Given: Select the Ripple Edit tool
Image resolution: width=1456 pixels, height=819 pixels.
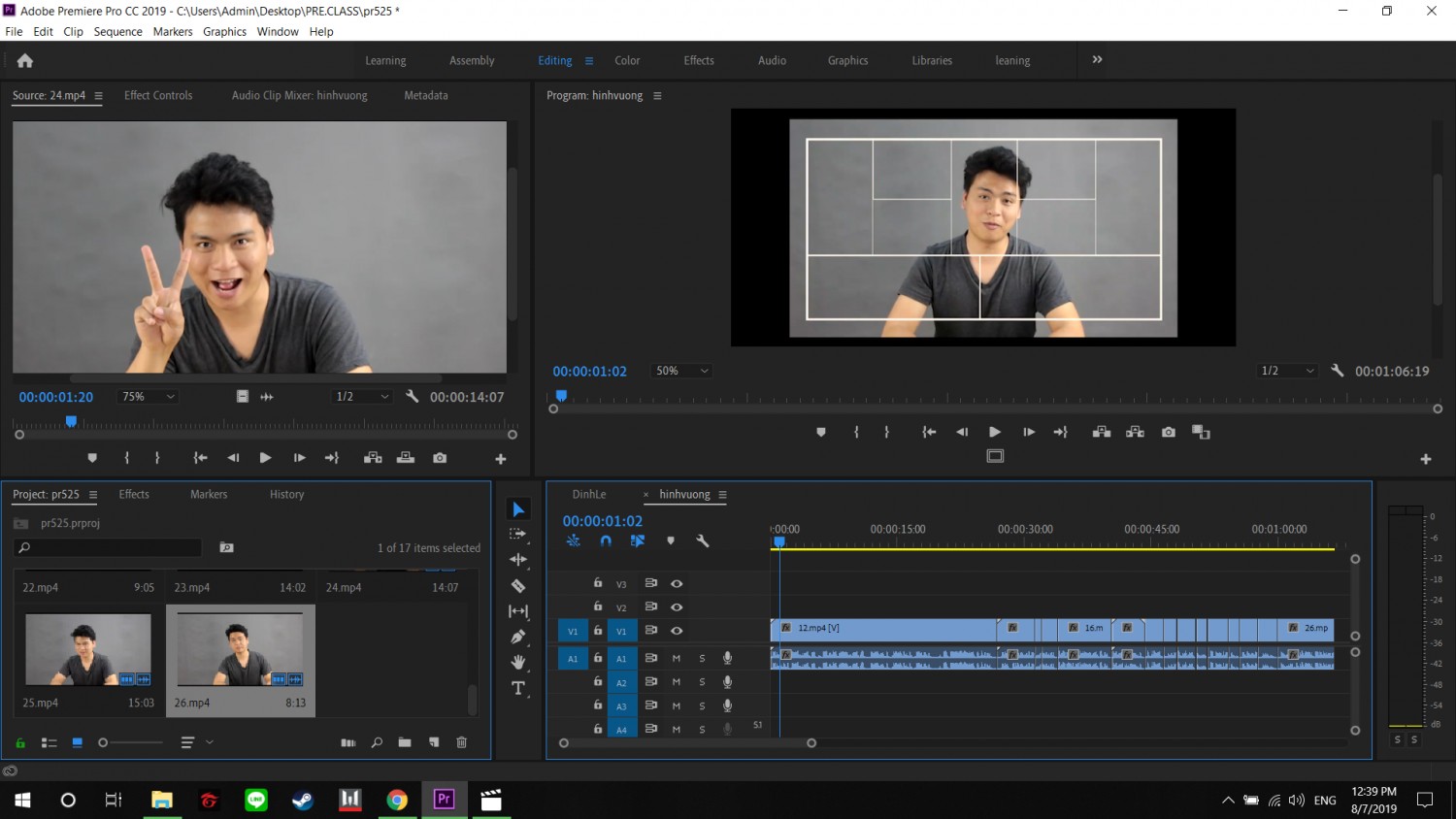Looking at the screenshot, I should 518,559.
